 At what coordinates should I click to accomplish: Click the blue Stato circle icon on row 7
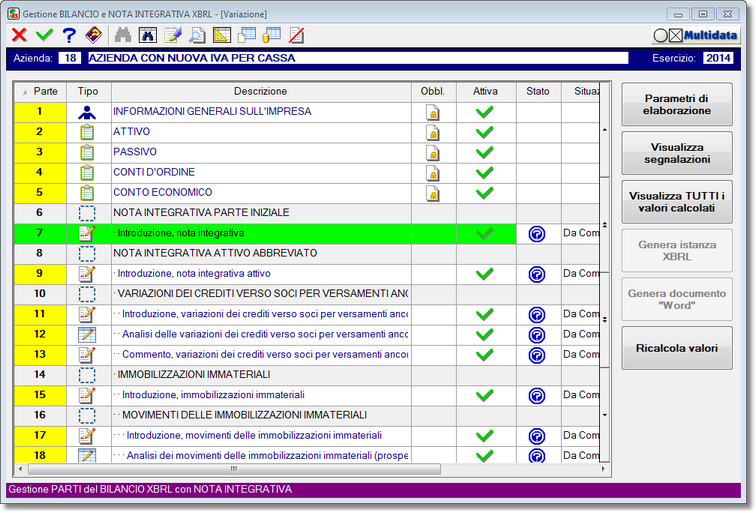537,234
